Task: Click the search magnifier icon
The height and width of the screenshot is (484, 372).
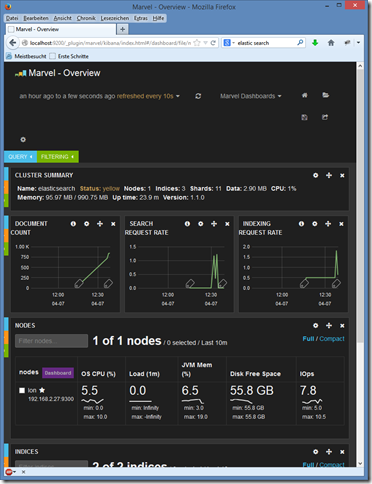Action: pos(300,42)
